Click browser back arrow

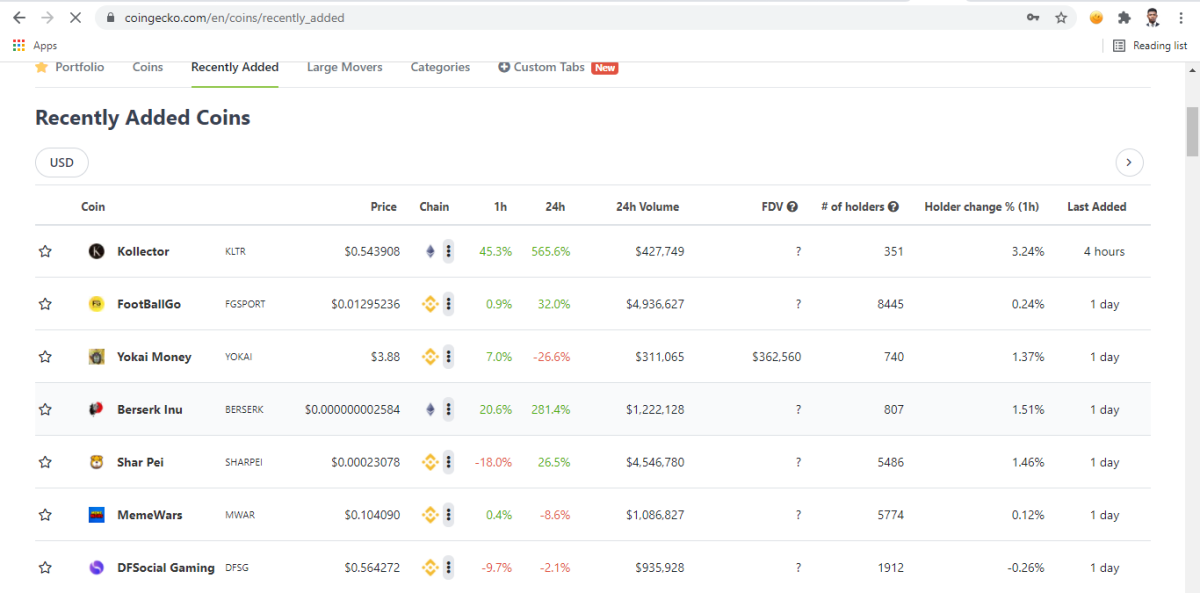pos(19,18)
